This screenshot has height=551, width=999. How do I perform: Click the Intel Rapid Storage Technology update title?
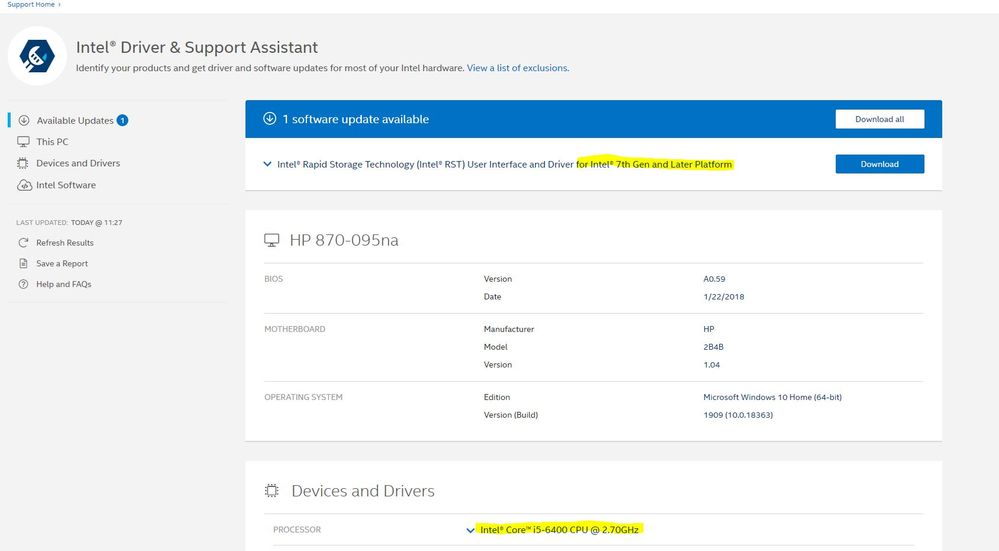[505, 164]
